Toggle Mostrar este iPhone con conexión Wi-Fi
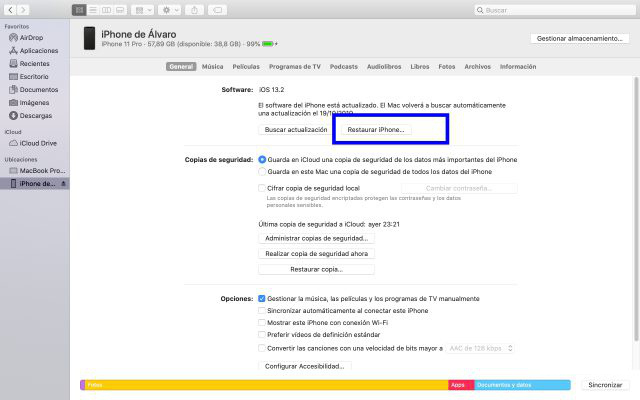 pyautogui.click(x=262, y=323)
